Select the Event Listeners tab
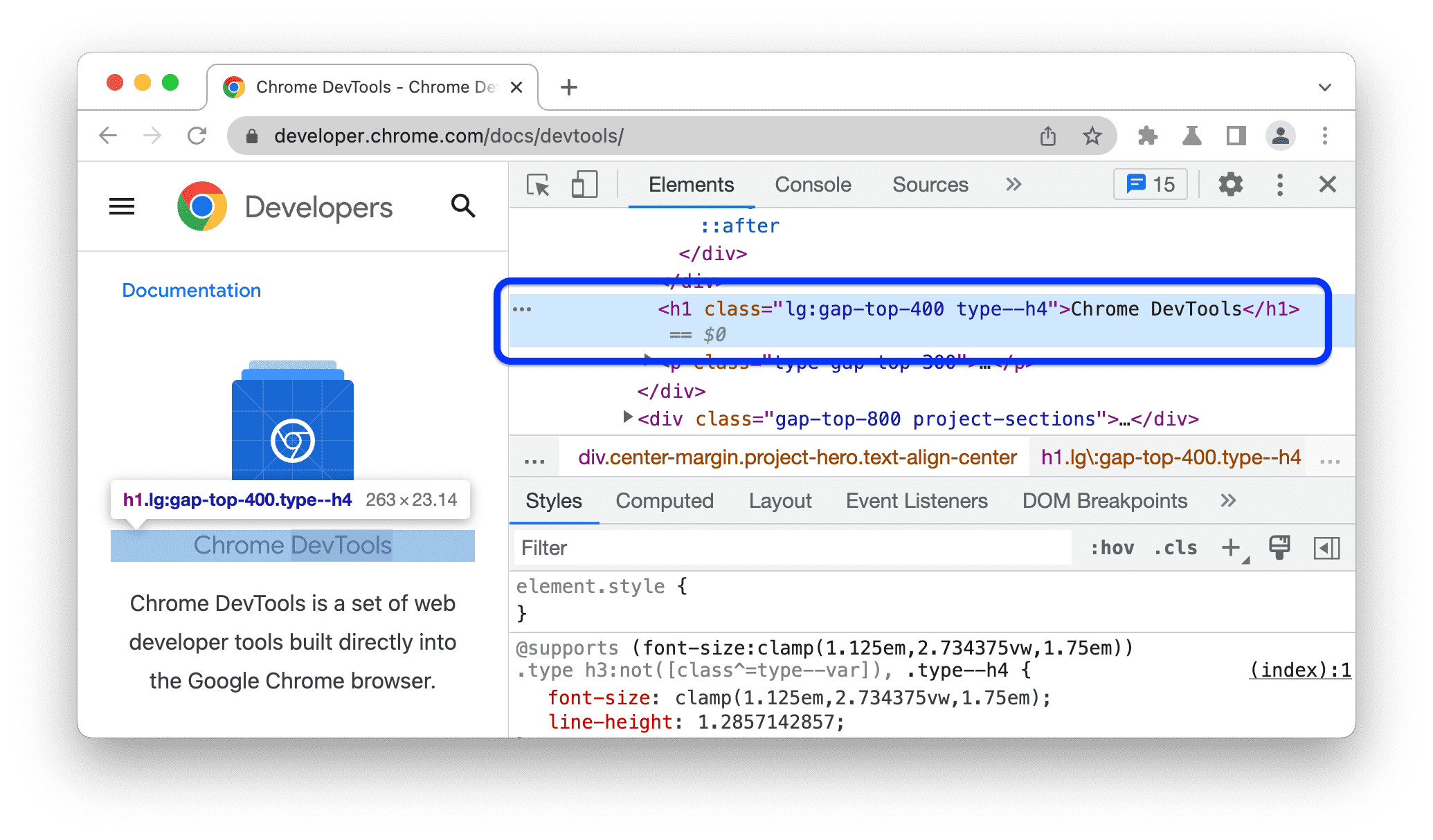The image size is (1433, 840). pos(917,501)
